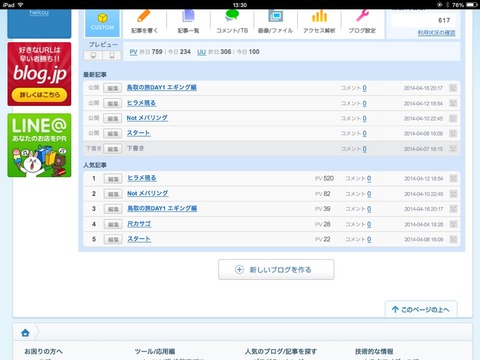Select the mobile preview phone icon
This screenshot has height=360, width=480.
coord(112,55)
